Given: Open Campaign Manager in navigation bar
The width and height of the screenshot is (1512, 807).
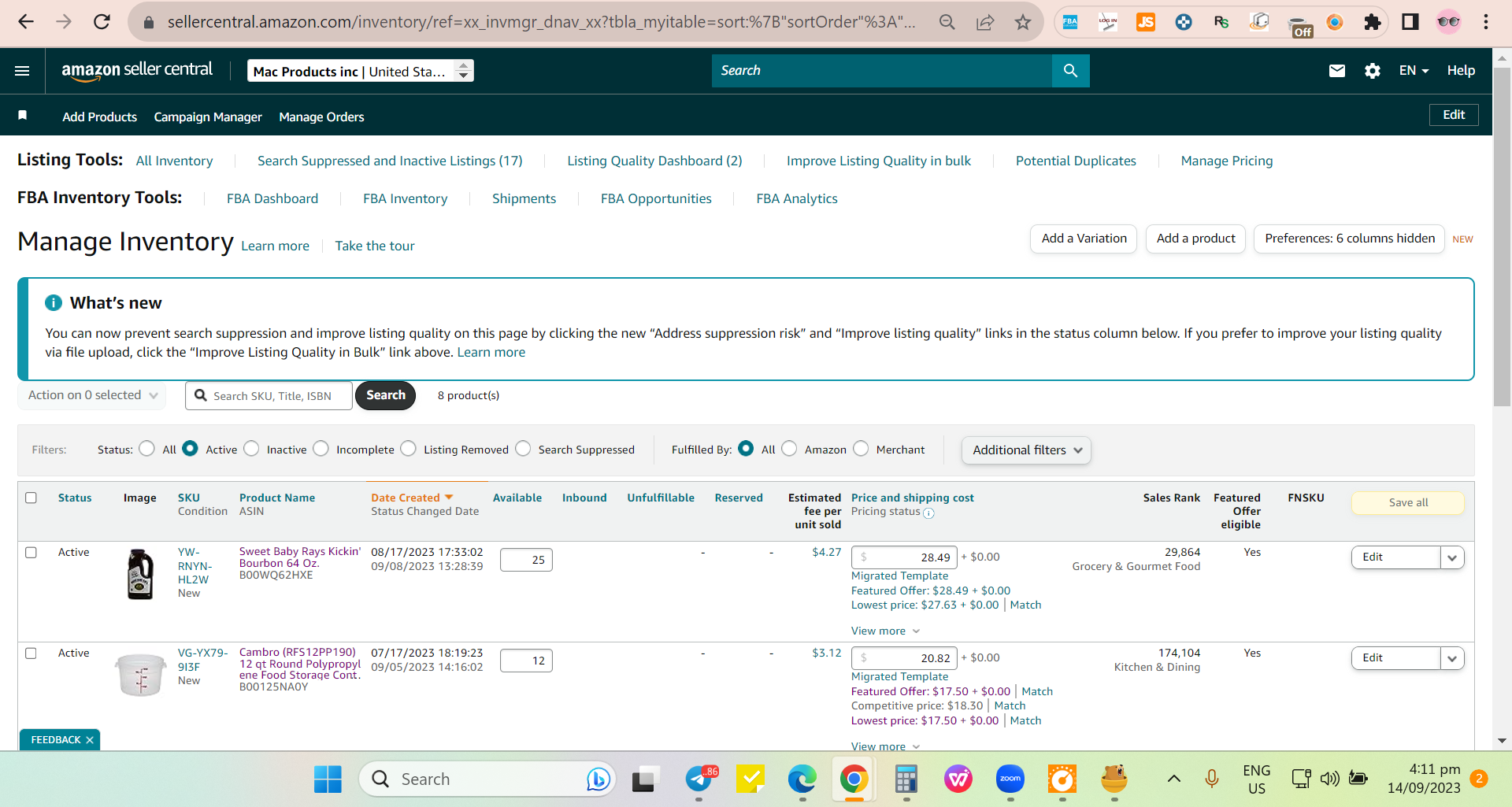Looking at the screenshot, I should click(208, 117).
